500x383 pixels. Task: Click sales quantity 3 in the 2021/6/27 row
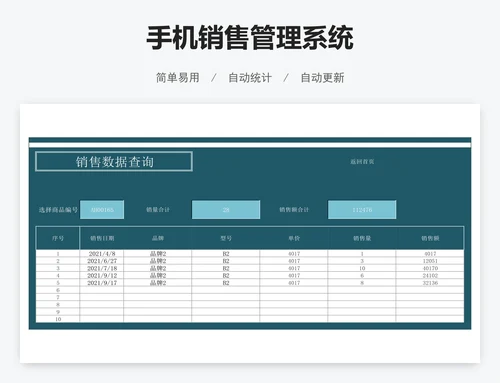point(362,261)
